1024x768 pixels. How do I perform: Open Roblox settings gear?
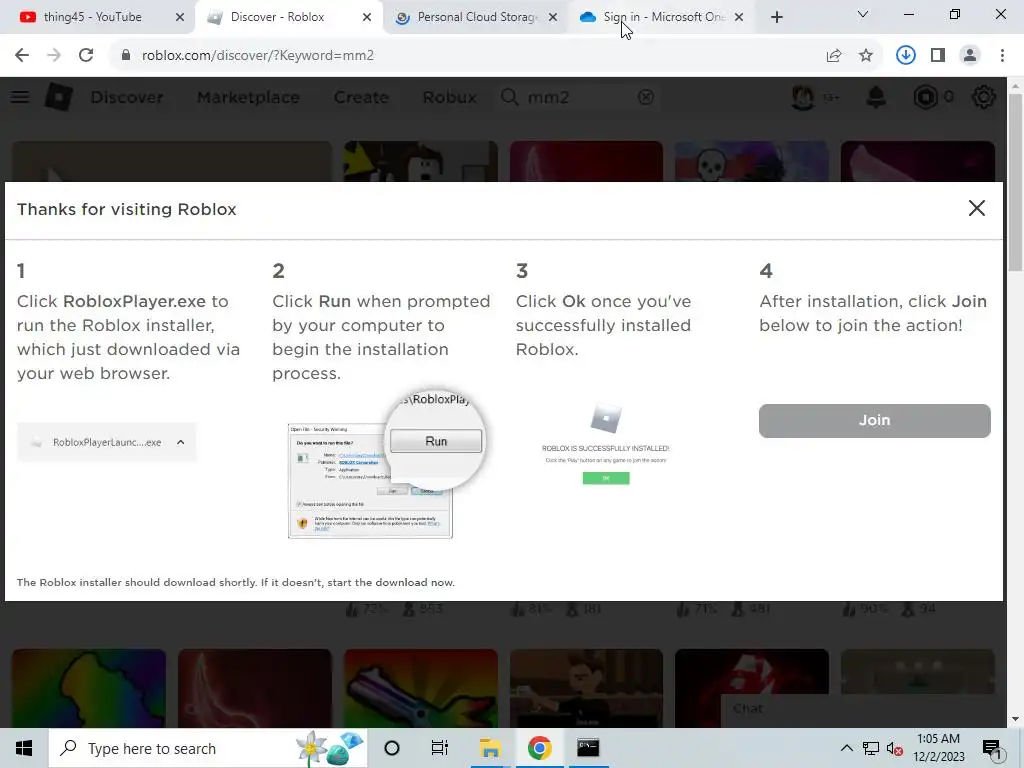pos(984,97)
